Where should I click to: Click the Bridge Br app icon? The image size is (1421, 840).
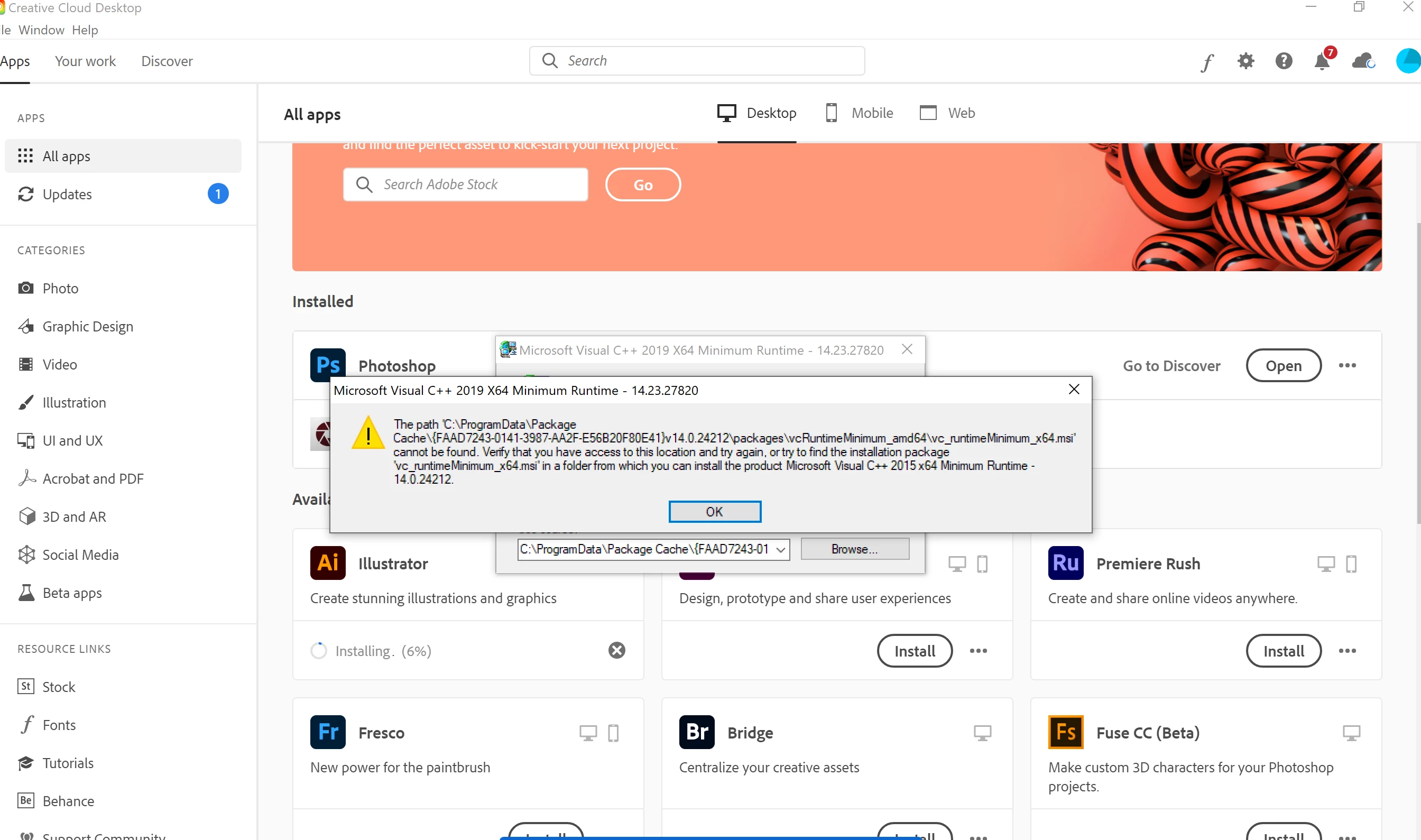tap(696, 732)
